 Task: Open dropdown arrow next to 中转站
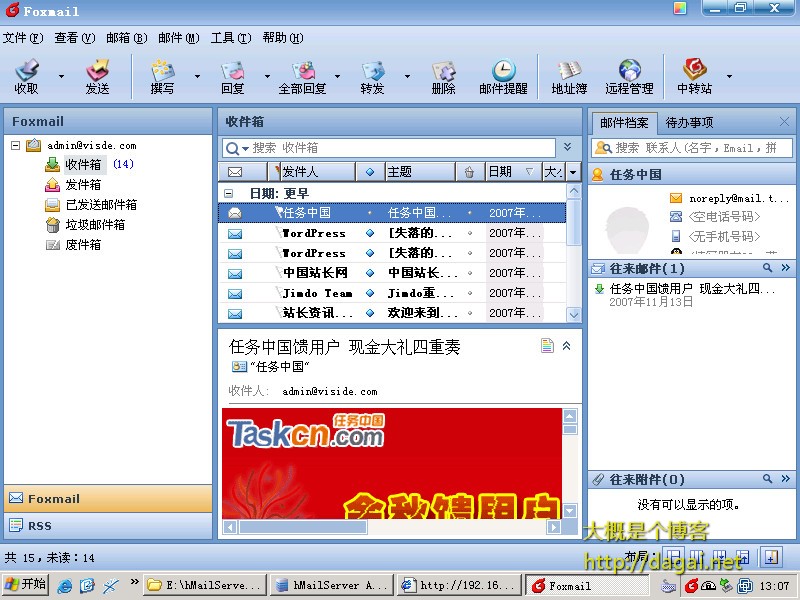pyautogui.click(x=729, y=77)
